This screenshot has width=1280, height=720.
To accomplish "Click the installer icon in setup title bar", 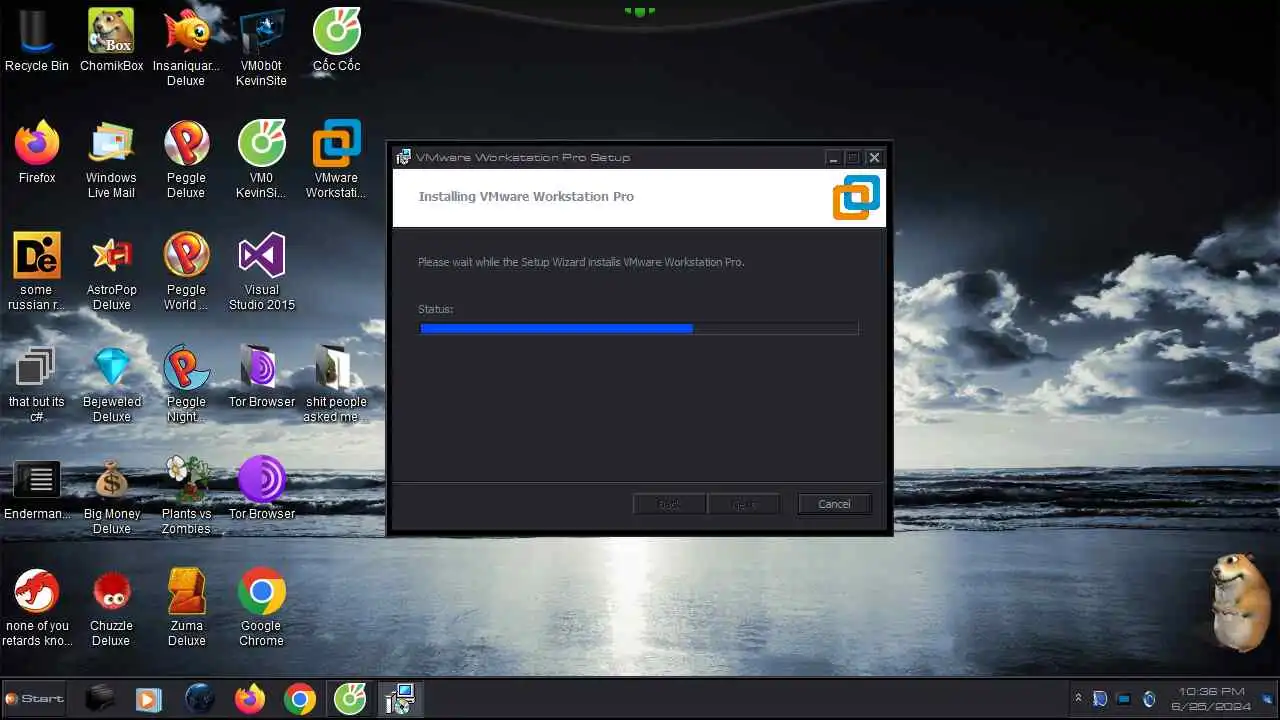I will (x=403, y=157).
